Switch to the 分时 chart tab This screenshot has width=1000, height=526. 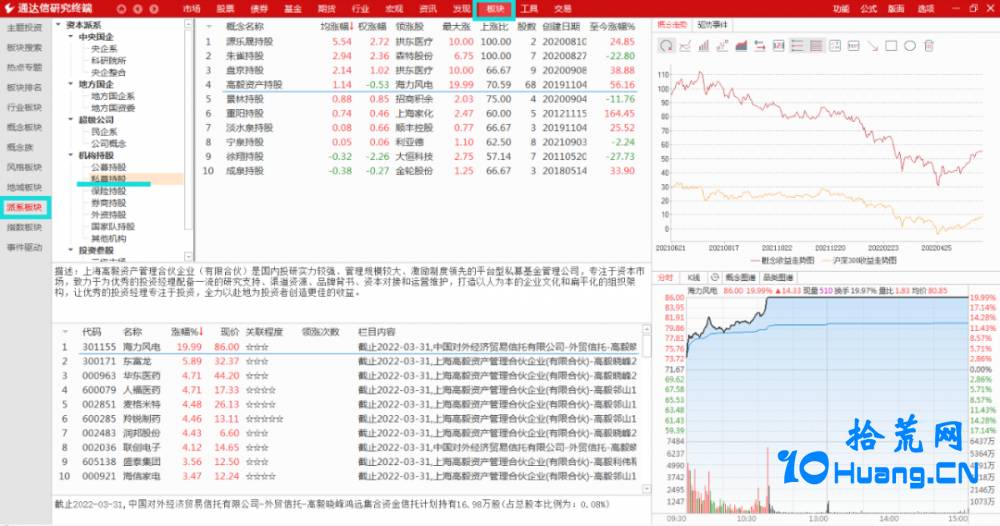tap(666, 277)
